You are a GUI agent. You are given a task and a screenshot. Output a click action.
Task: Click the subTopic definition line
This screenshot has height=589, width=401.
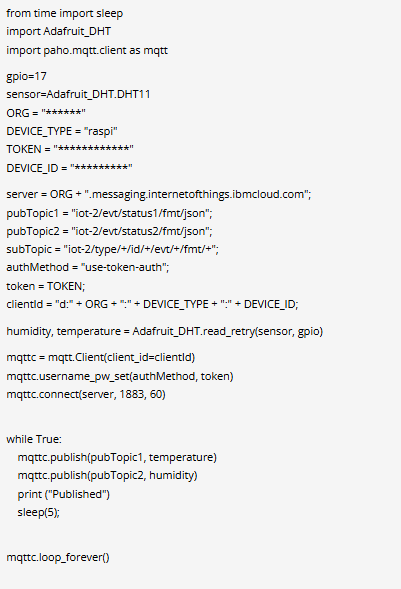113,249
